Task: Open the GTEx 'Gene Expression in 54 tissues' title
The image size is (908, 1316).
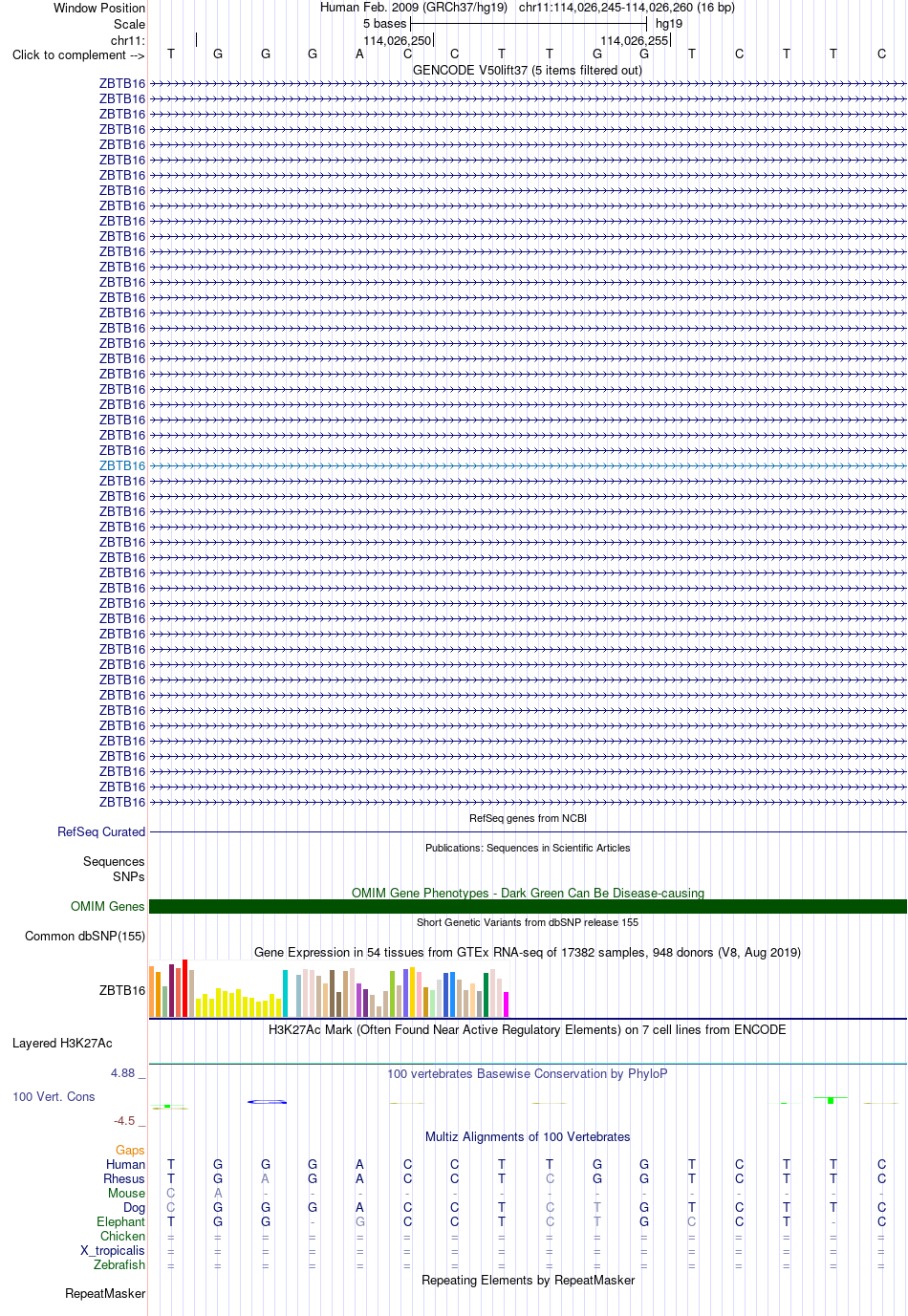Action: pyautogui.click(x=528, y=952)
